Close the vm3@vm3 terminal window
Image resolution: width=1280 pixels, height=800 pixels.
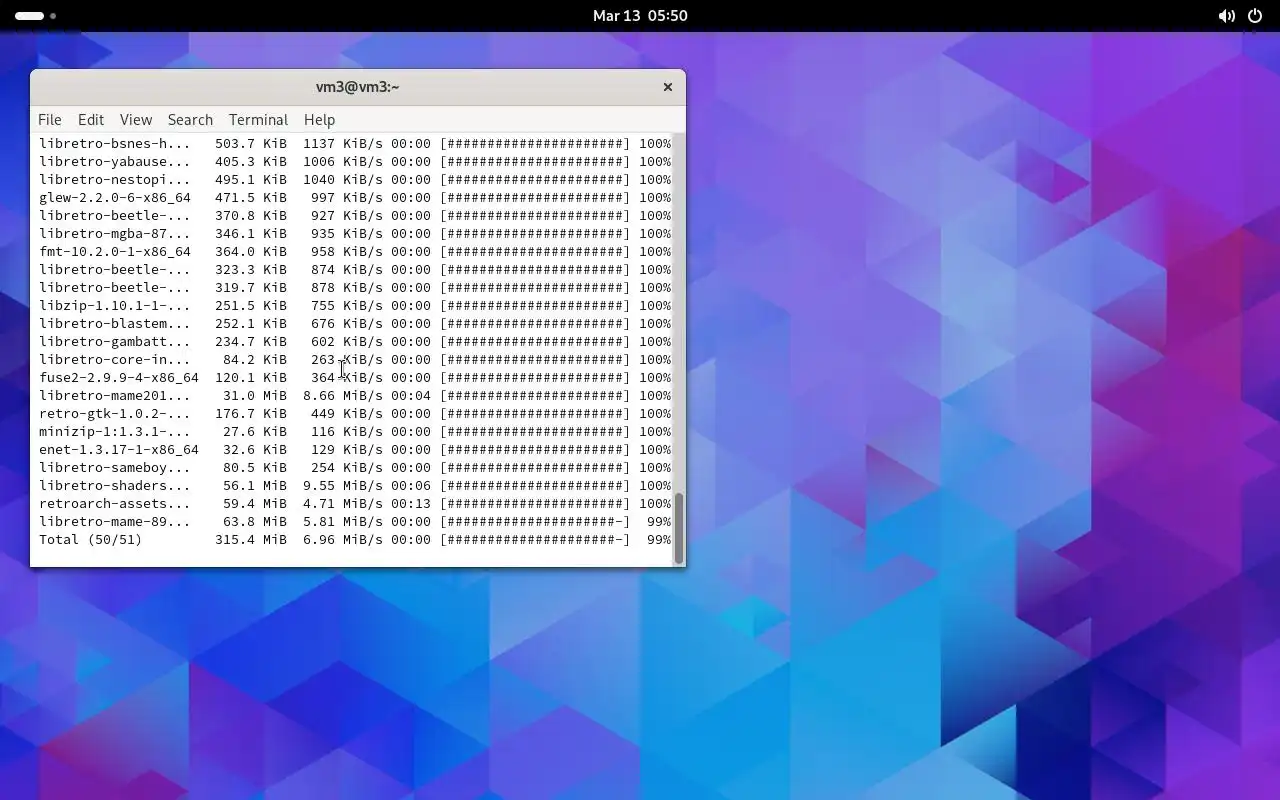tap(668, 87)
